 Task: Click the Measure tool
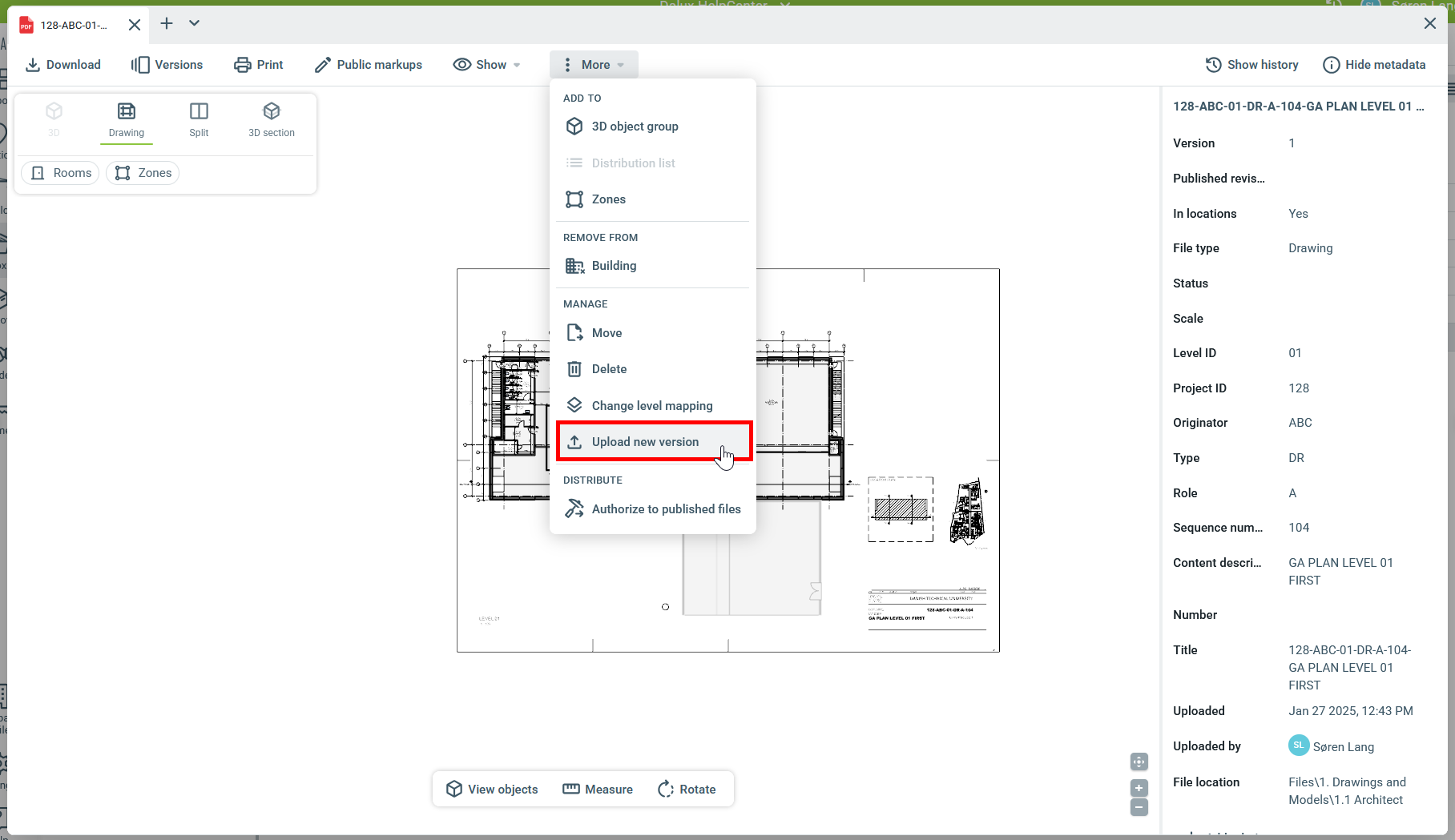click(x=598, y=790)
